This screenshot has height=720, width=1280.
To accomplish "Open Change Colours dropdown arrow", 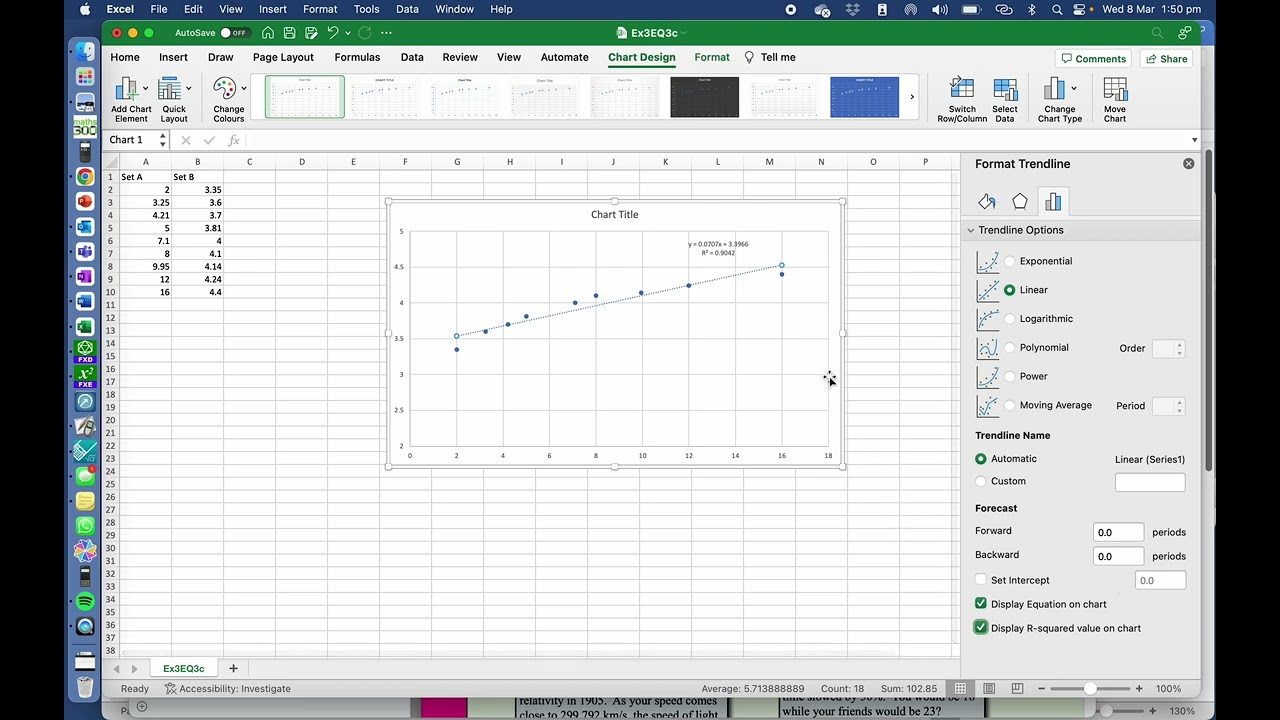I will pos(243,89).
